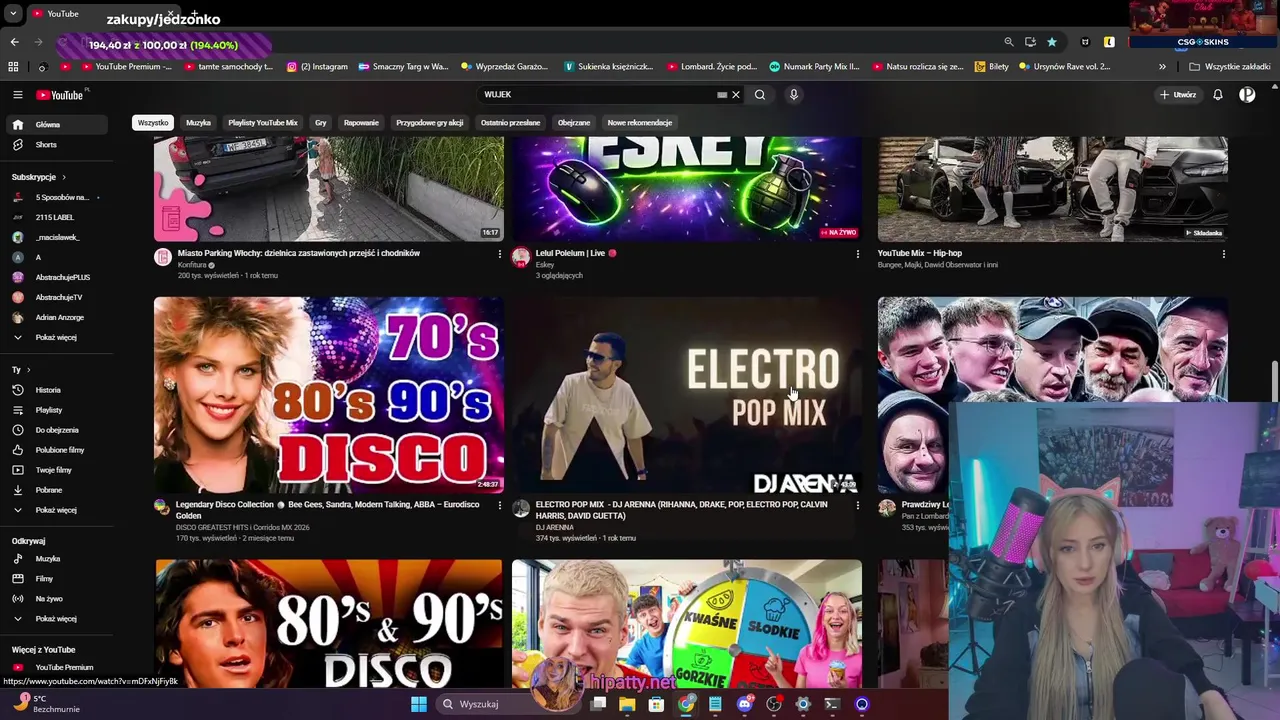Image resolution: width=1280 pixels, height=720 pixels.
Task: Show more bookmarks with double chevron
Action: tap(1162, 67)
